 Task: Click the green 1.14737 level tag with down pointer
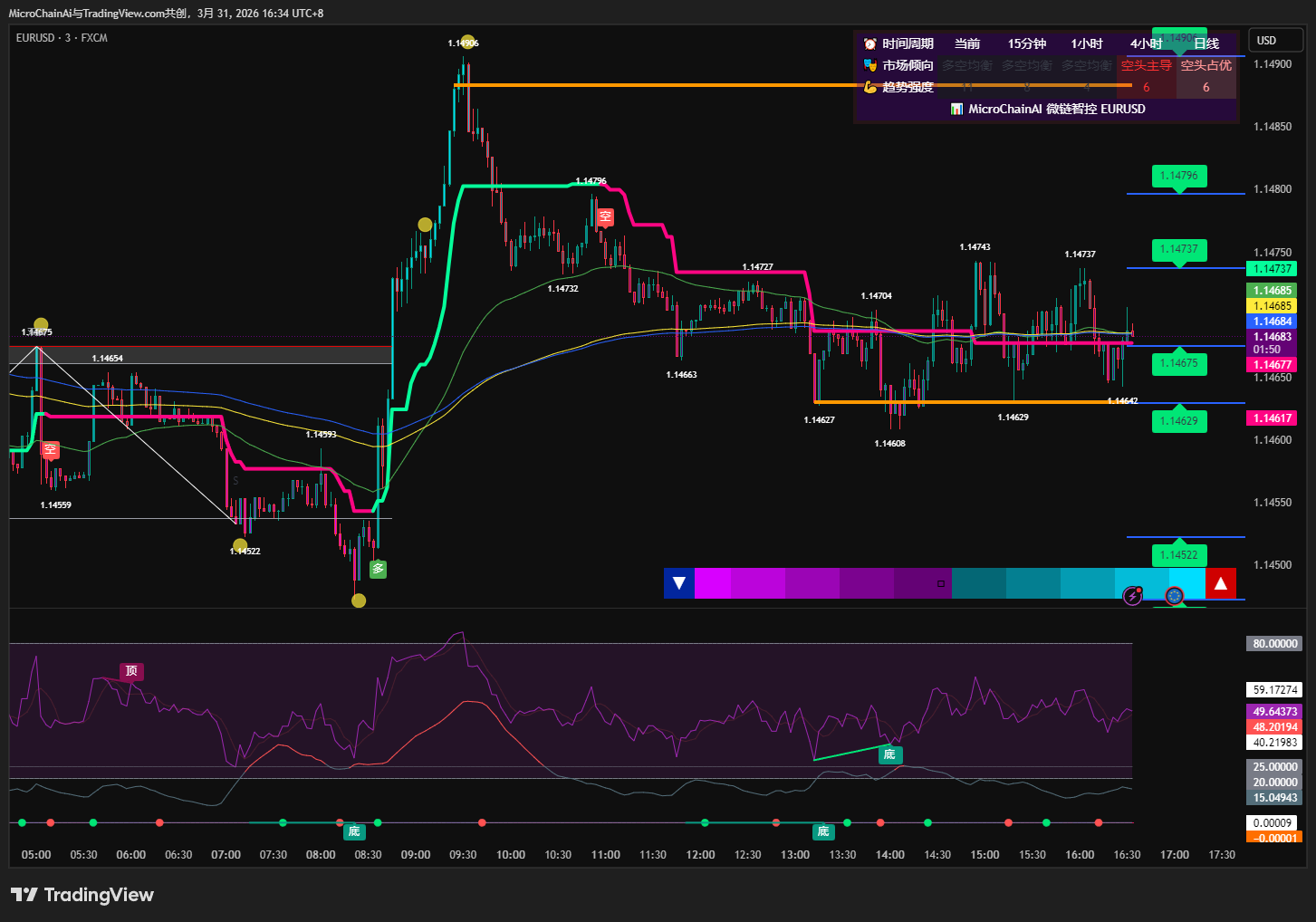[x=1179, y=249]
